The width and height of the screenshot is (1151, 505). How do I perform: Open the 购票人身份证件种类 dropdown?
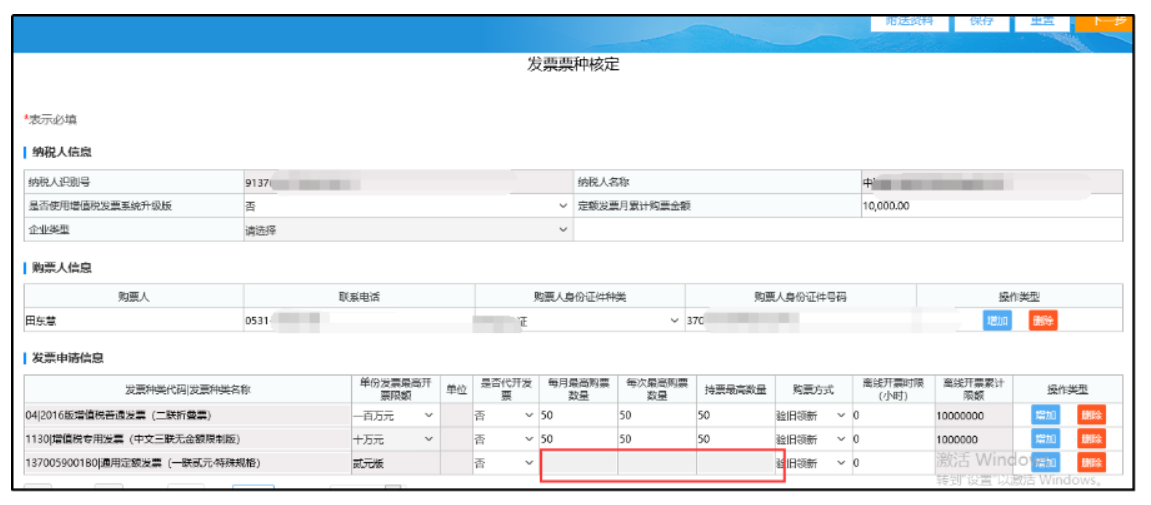pyautogui.click(x=579, y=321)
